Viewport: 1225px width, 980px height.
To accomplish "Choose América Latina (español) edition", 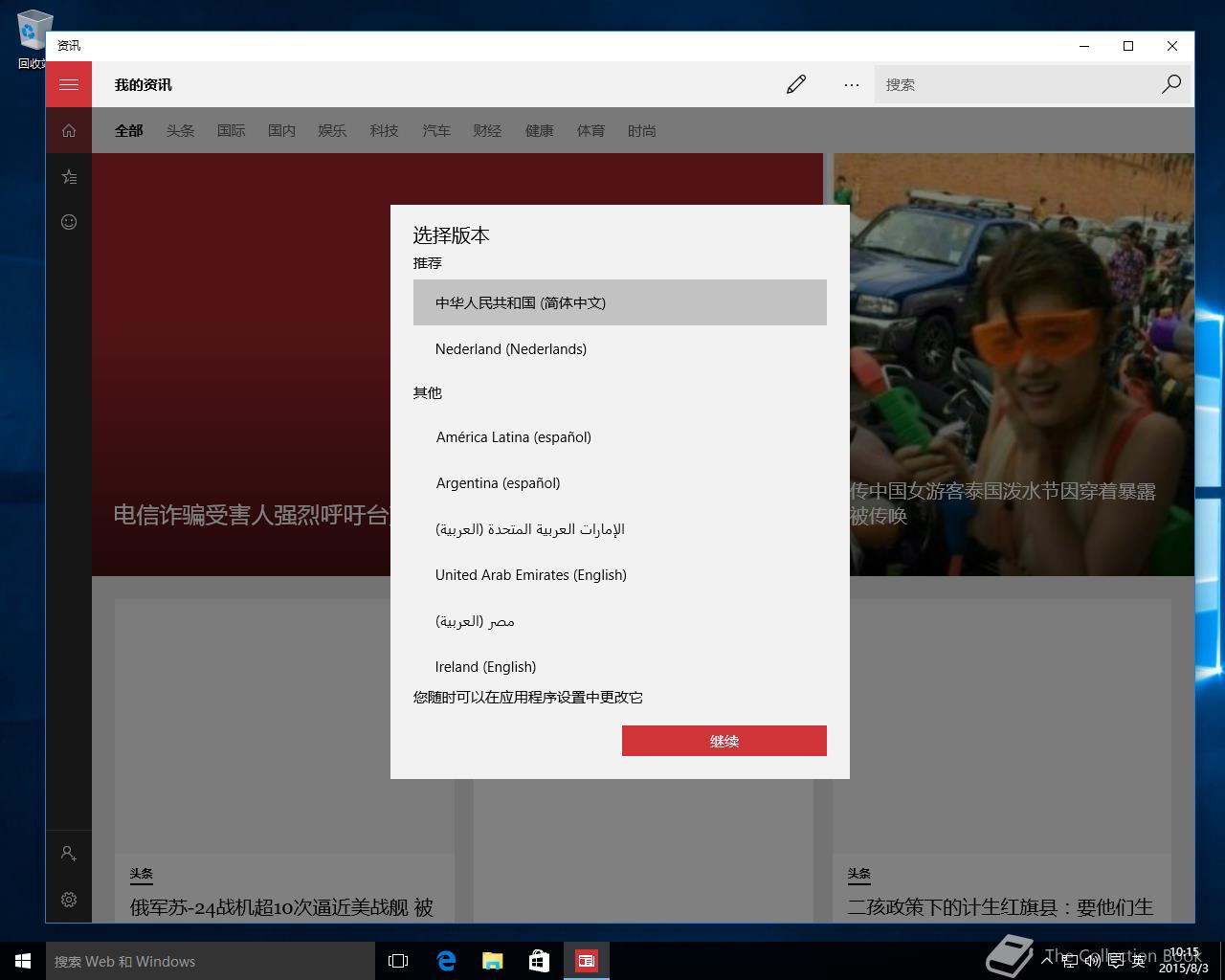I will click(620, 437).
